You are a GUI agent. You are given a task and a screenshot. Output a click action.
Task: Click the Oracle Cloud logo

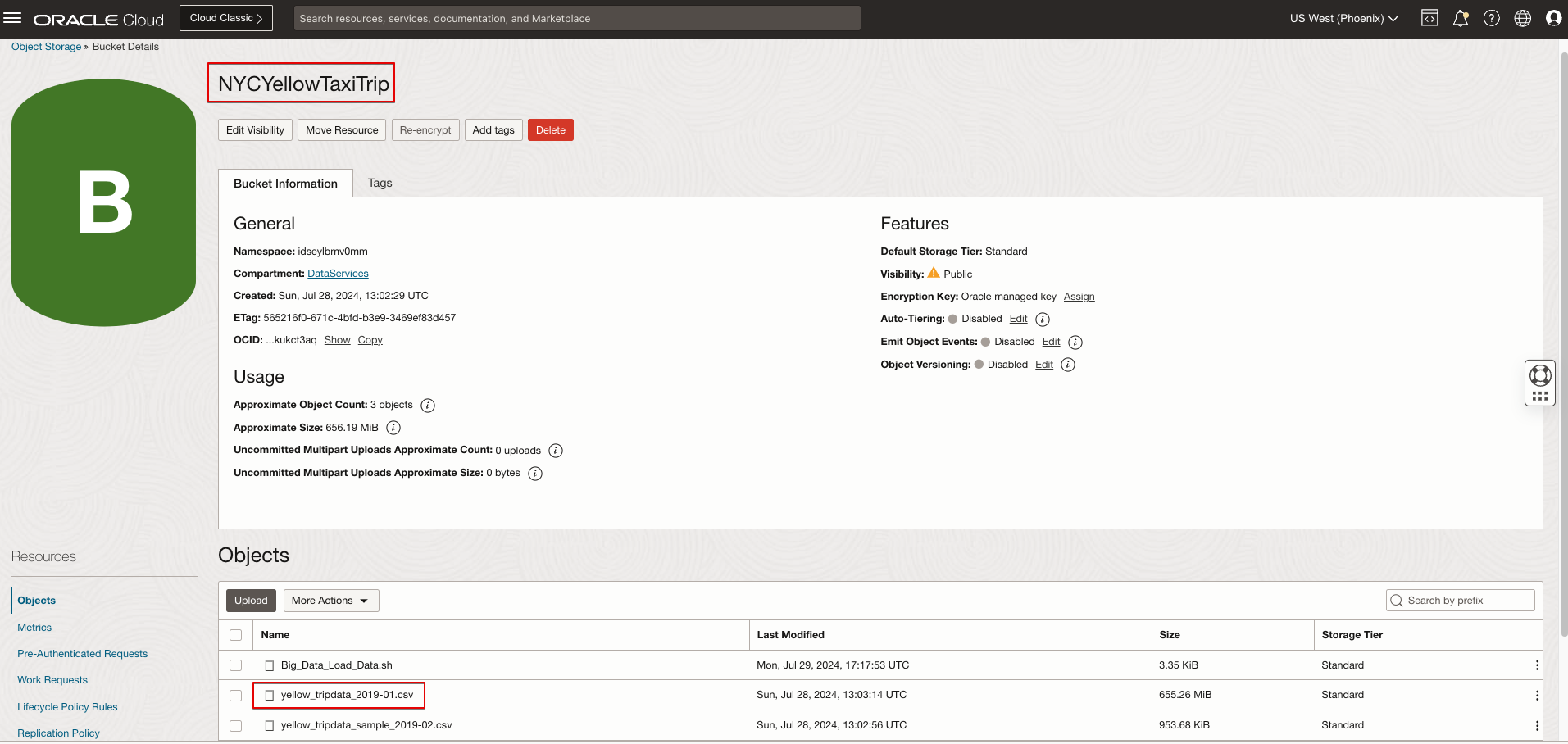click(98, 19)
